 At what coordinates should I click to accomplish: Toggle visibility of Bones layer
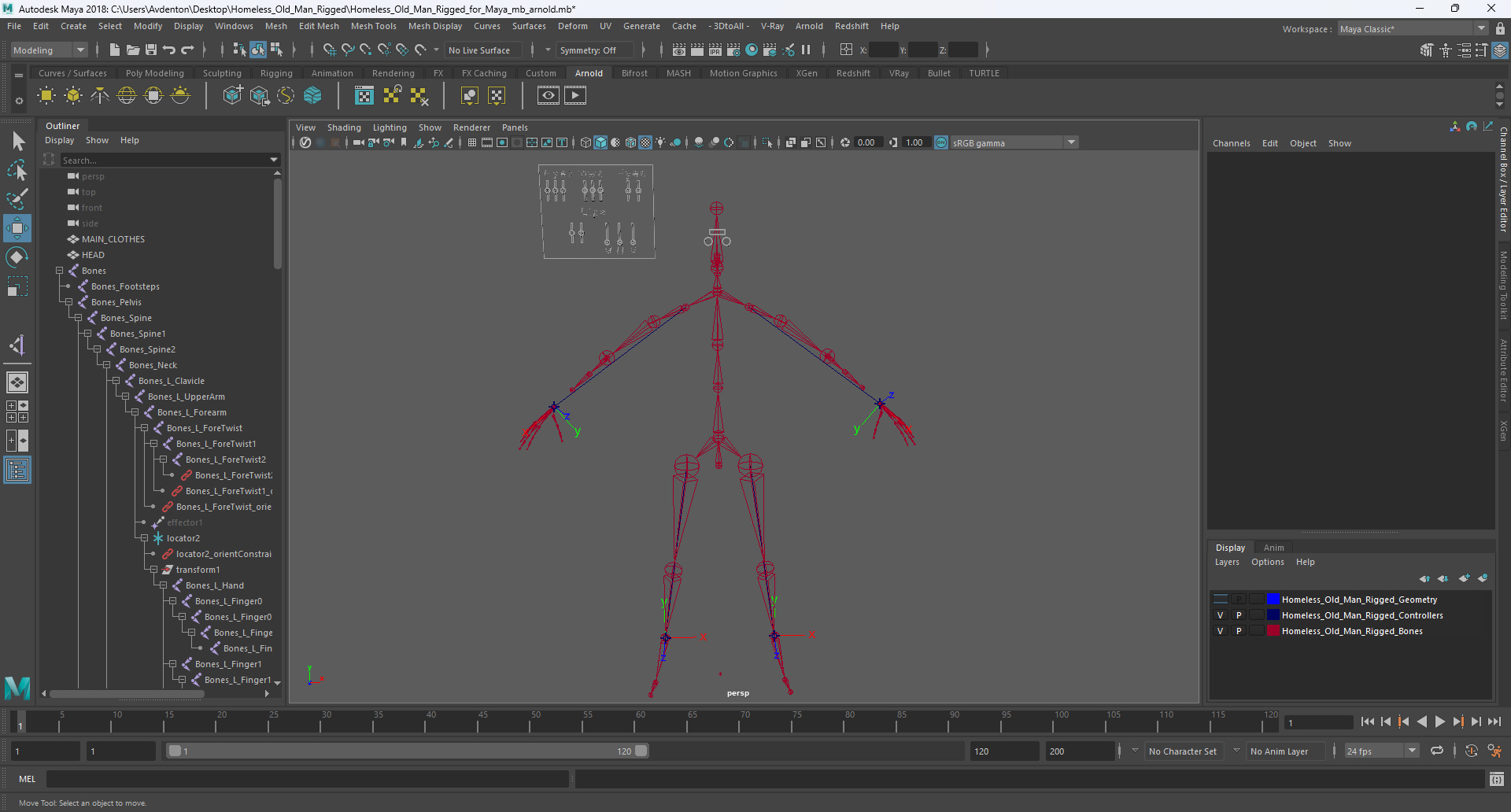tap(1221, 631)
